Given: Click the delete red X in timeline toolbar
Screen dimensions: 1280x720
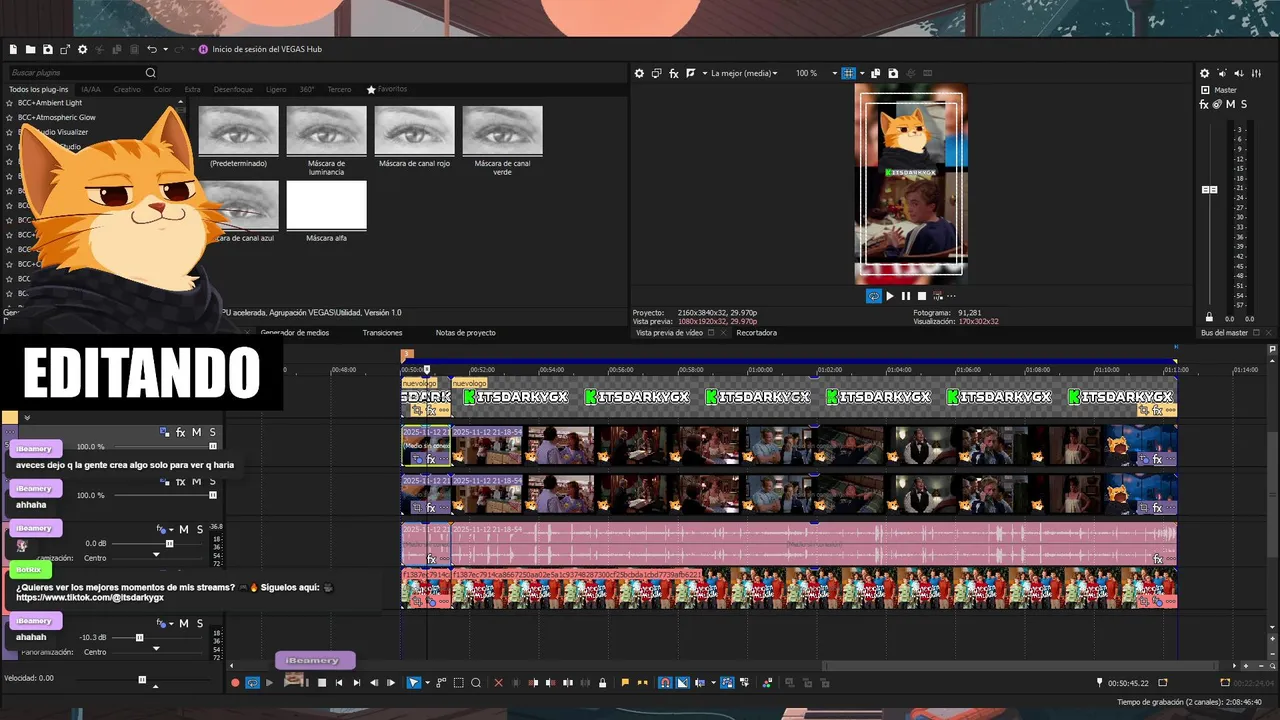Looking at the screenshot, I should [x=498, y=683].
